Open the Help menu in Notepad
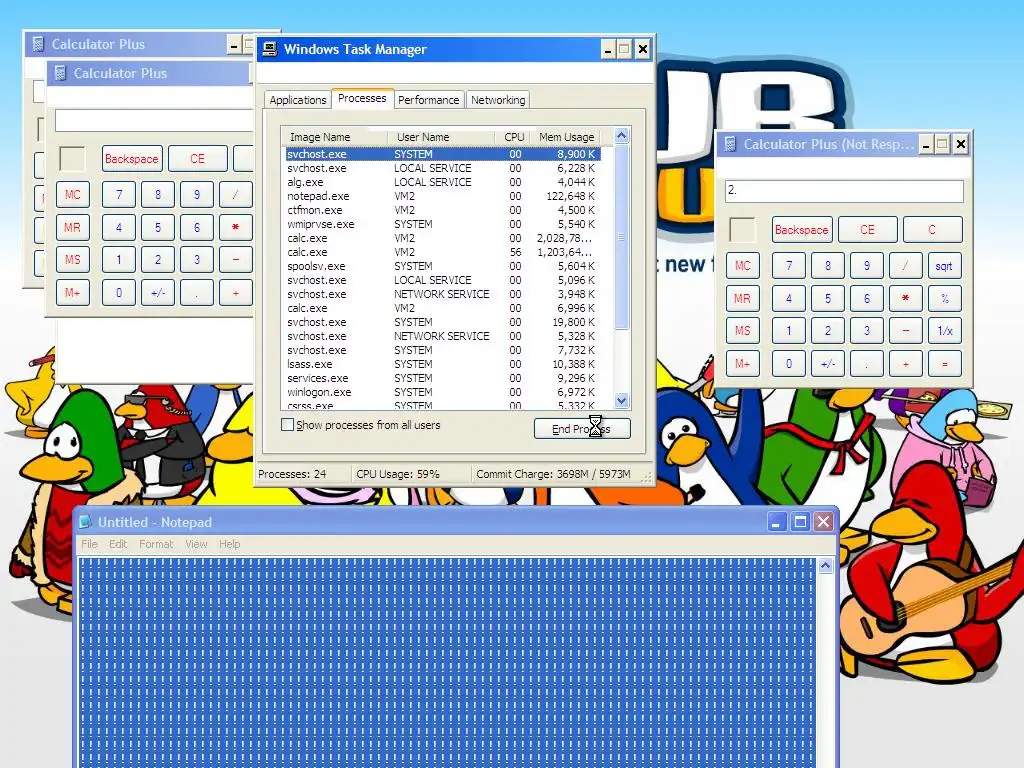 tap(229, 544)
